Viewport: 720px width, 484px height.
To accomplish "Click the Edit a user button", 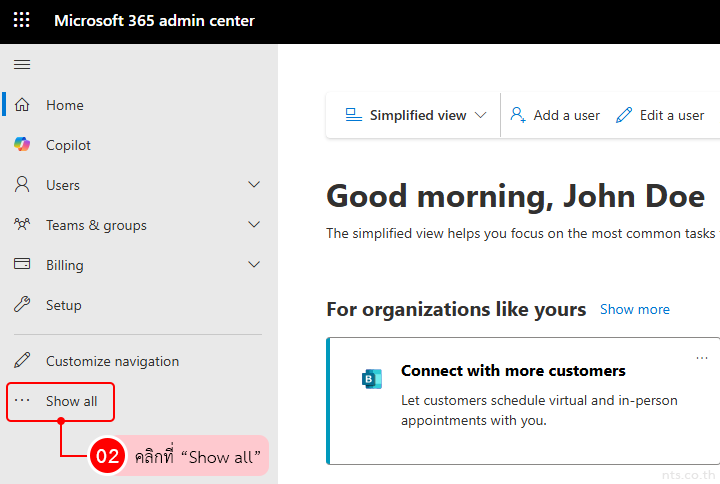I will coord(660,115).
